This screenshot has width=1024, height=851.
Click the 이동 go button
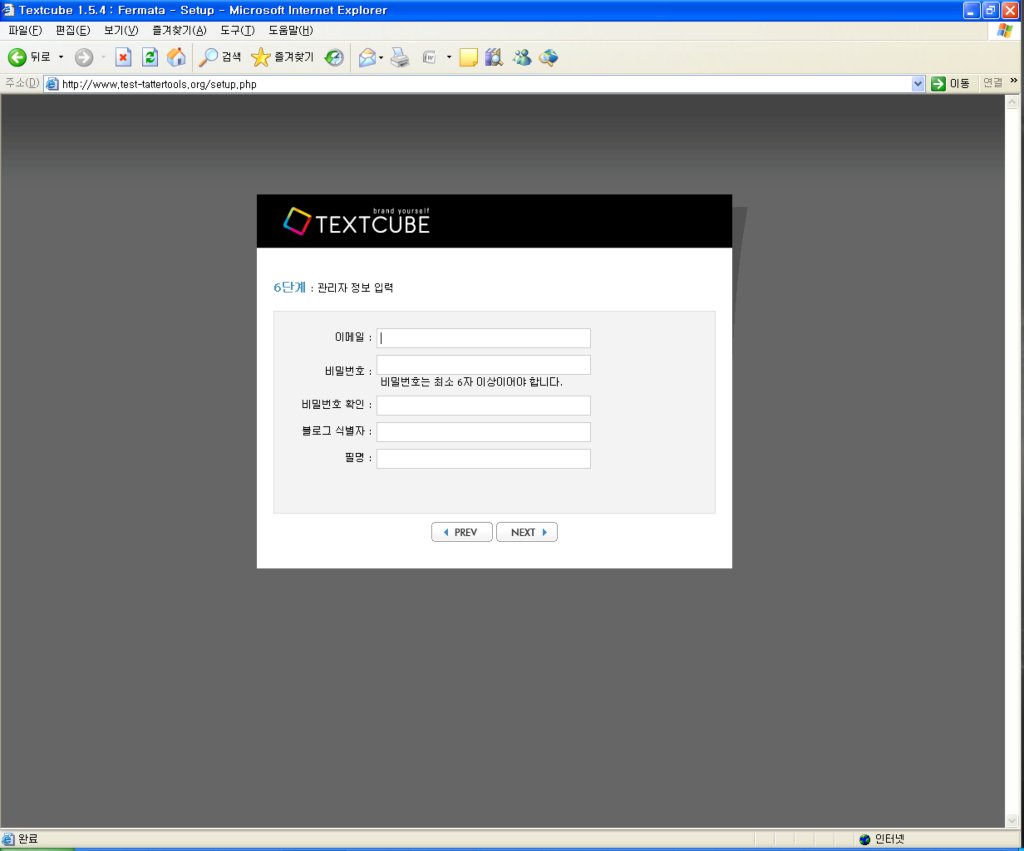[950, 84]
